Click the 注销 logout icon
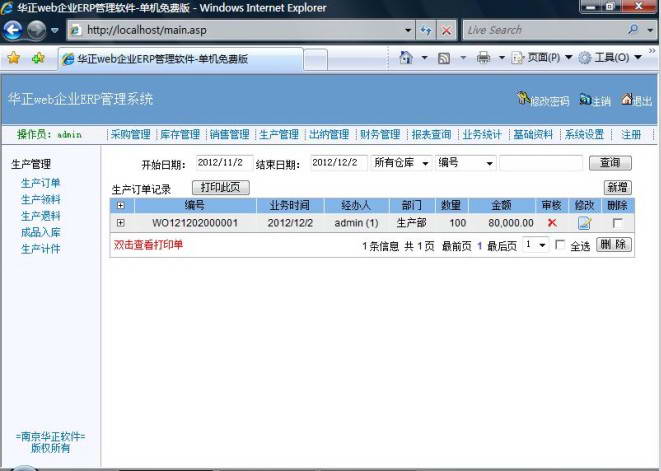Image resolution: width=661 pixels, height=471 pixels. coord(585,100)
